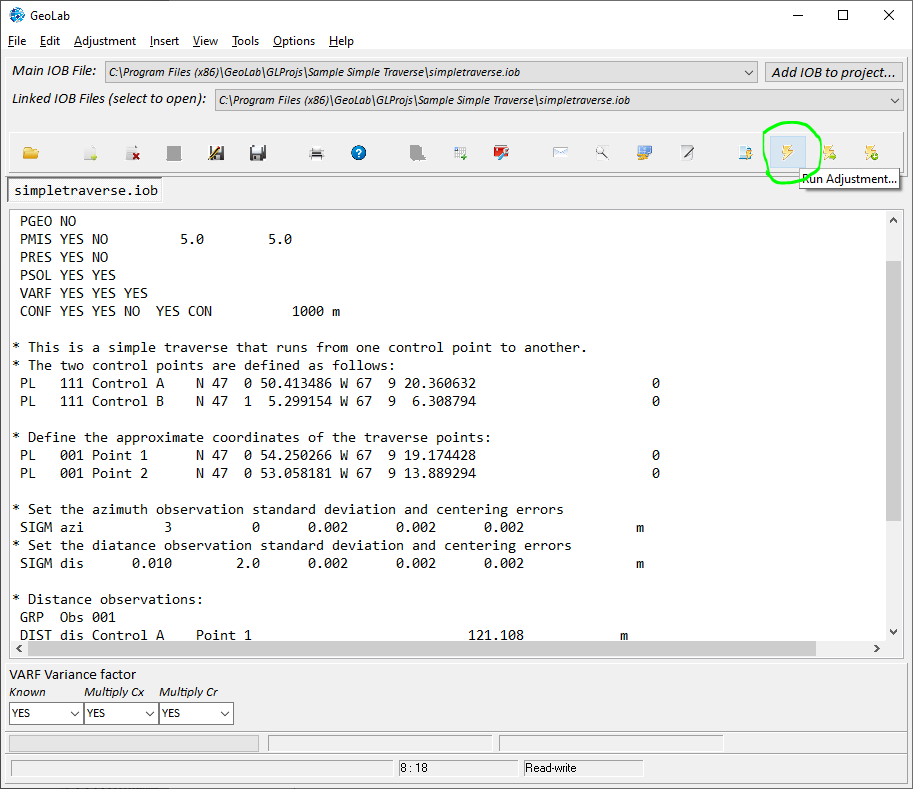Open the View menu
This screenshot has width=913, height=789.
tap(205, 41)
